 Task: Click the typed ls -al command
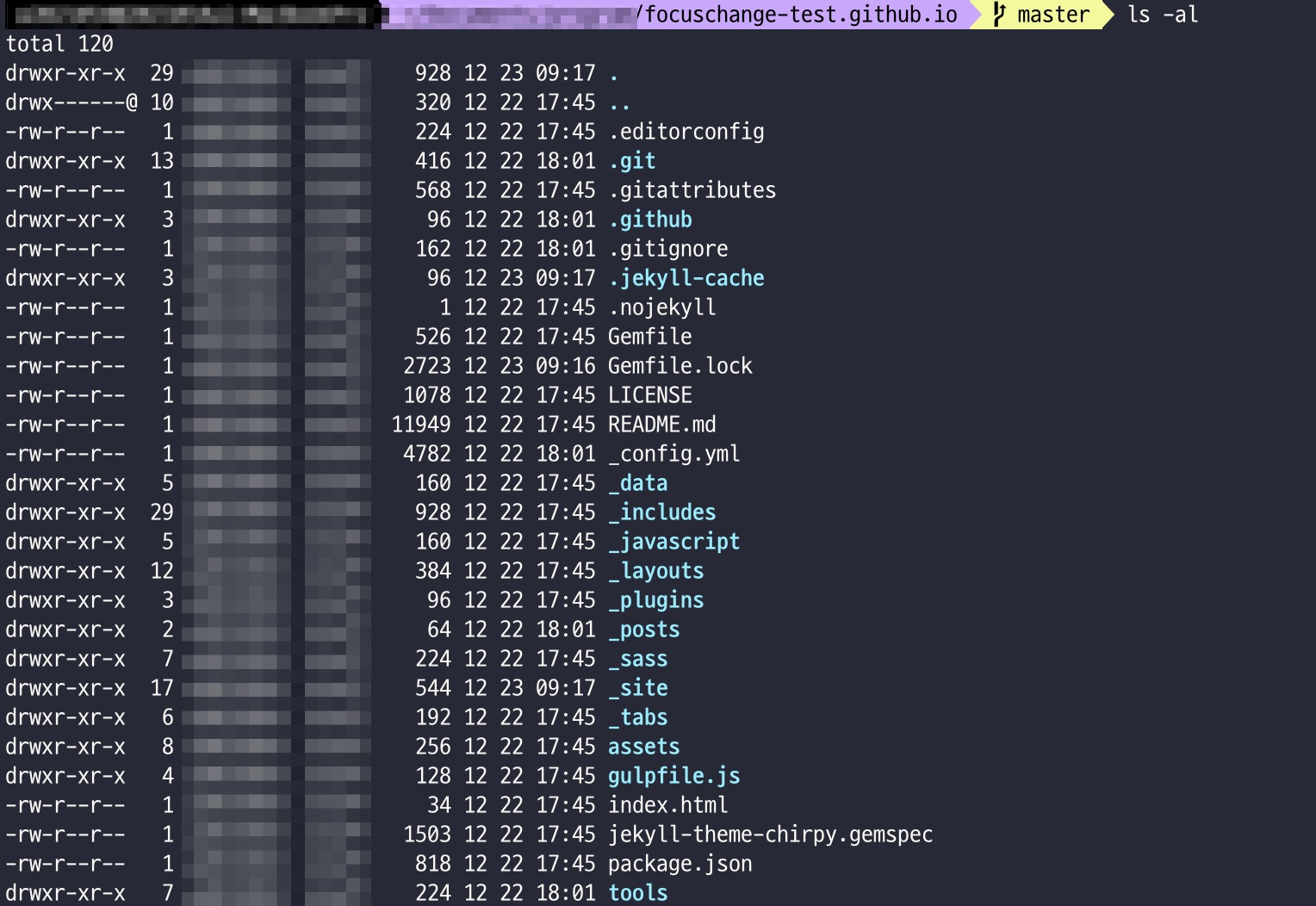pyautogui.click(x=1163, y=15)
